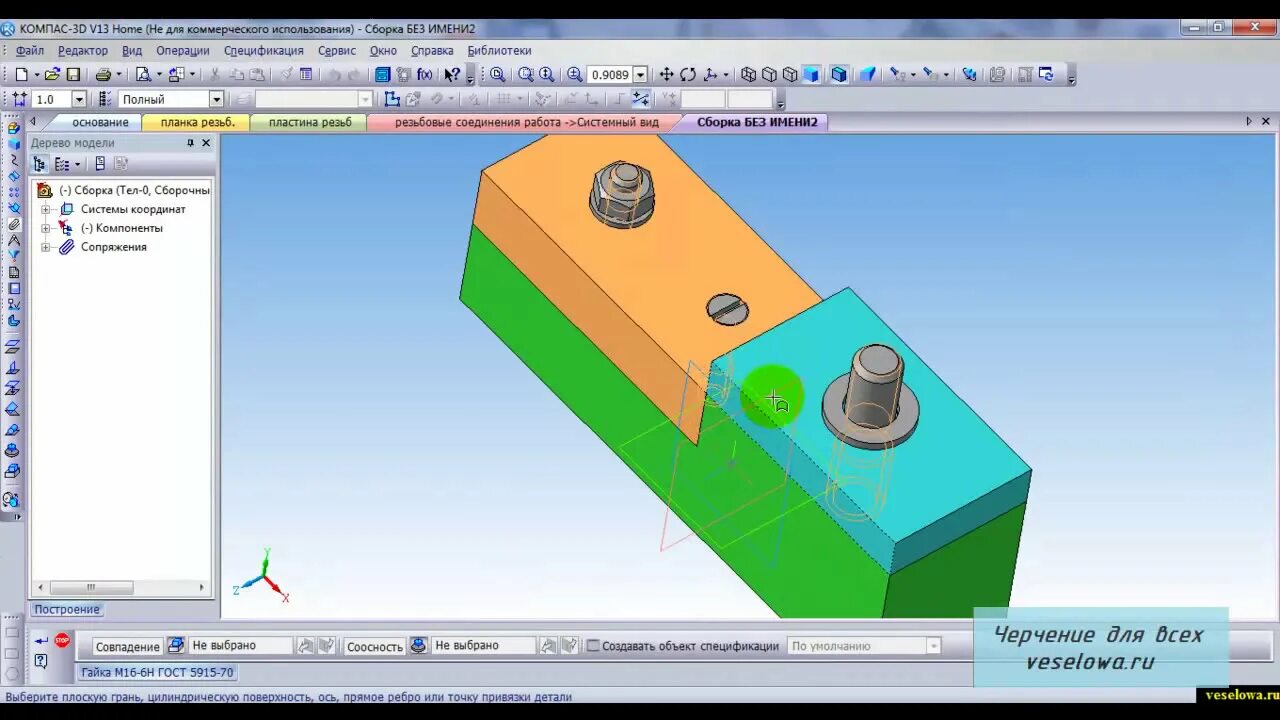
Task: Click the zoom scale value field
Action: click(610, 74)
